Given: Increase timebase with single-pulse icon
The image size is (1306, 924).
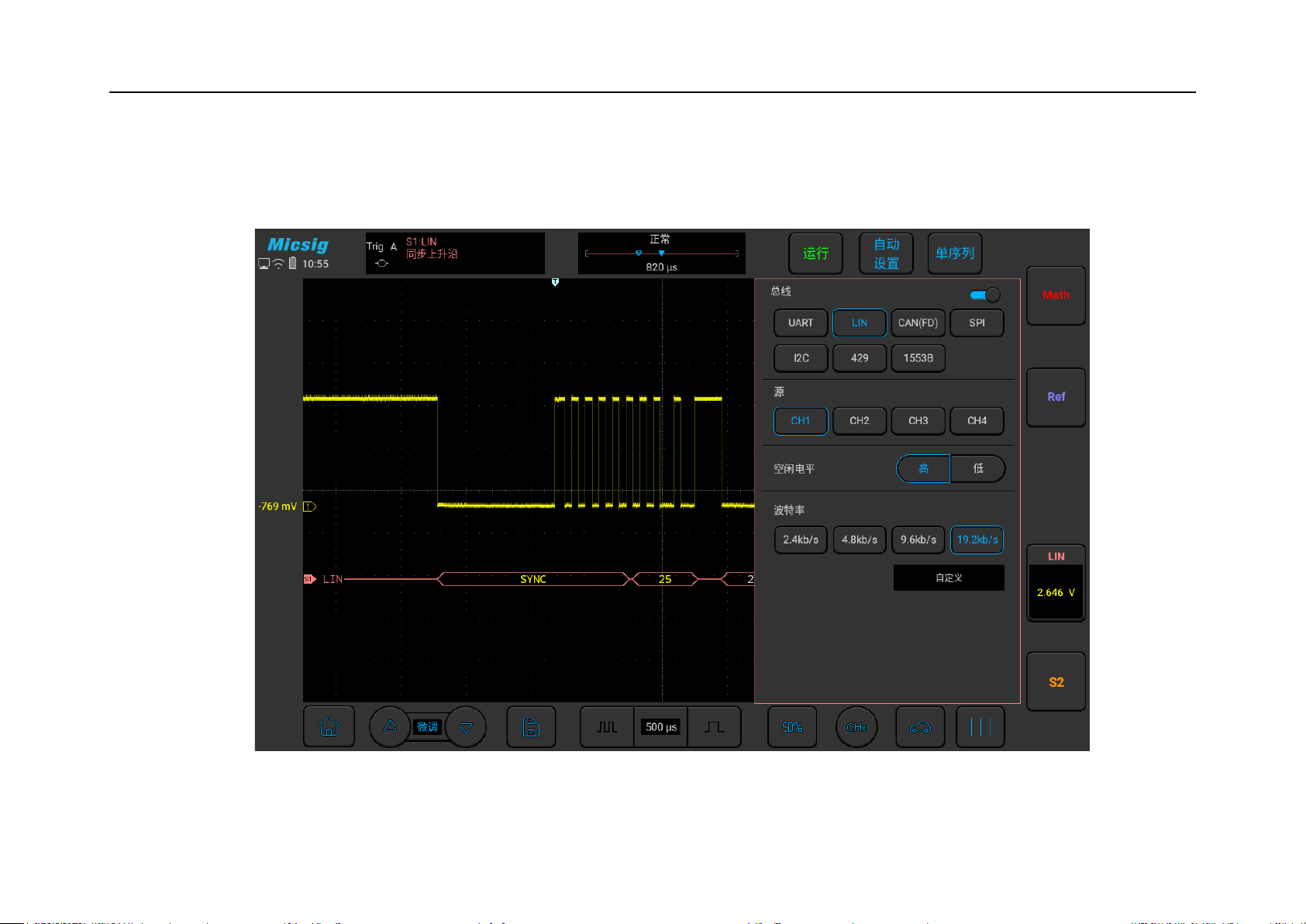Looking at the screenshot, I should (714, 726).
